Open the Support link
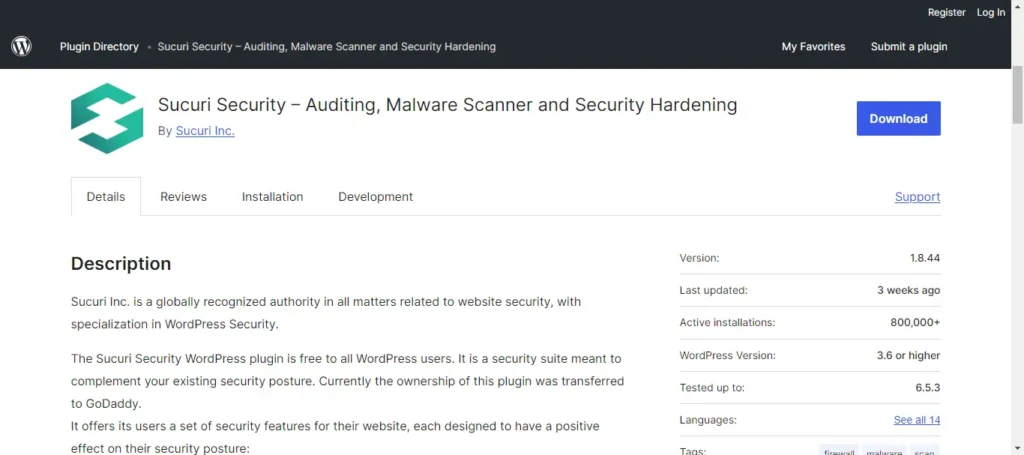Screen dimensions: 1024x455 tap(918, 196)
